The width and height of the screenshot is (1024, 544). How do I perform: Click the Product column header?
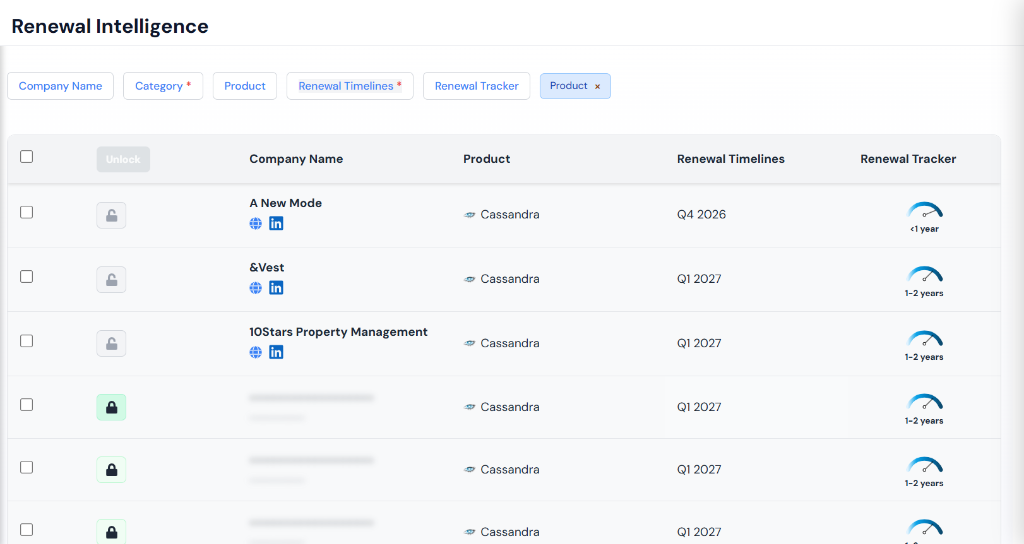487,159
